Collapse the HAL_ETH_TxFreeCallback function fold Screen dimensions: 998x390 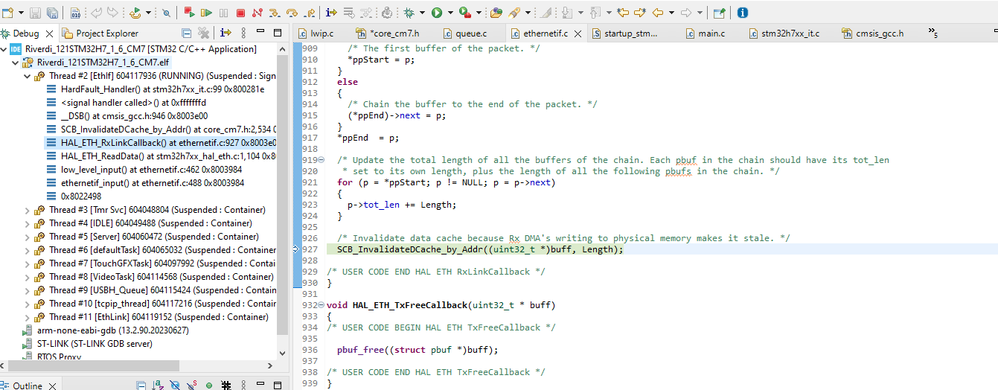321,305
